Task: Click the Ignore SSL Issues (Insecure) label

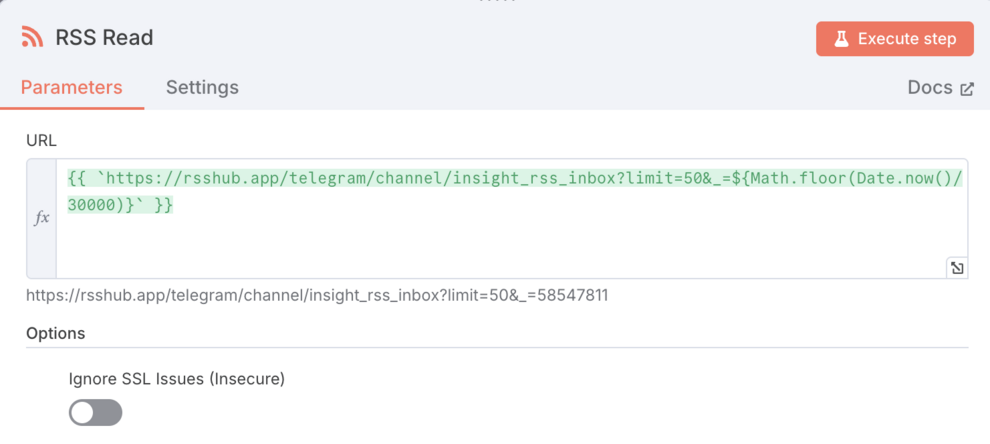Action: (177, 379)
